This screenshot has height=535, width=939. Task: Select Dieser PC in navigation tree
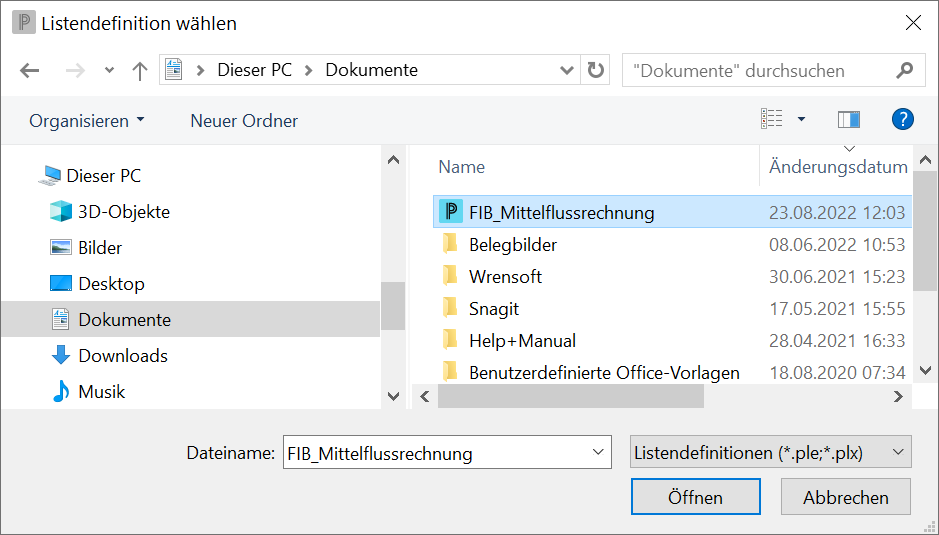[x=104, y=176]
